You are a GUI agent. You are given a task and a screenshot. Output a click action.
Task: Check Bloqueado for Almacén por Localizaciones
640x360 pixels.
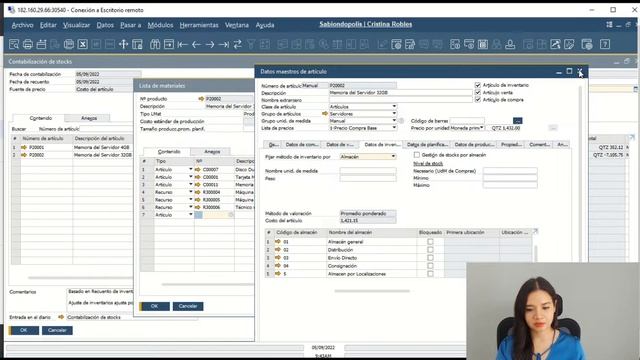click(430, 274)
